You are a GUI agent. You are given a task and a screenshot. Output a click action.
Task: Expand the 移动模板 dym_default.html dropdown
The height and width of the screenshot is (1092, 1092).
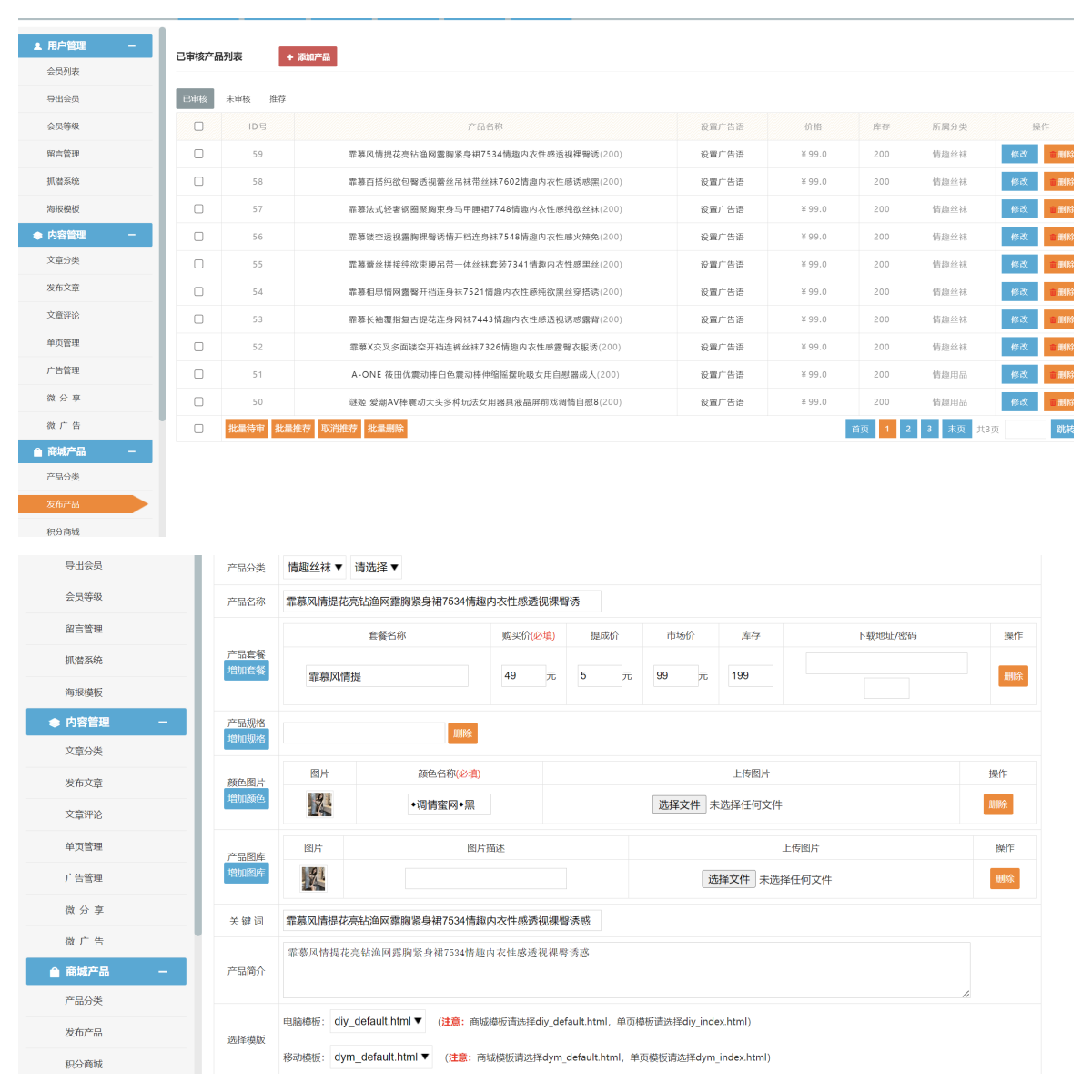point(381,1057)
